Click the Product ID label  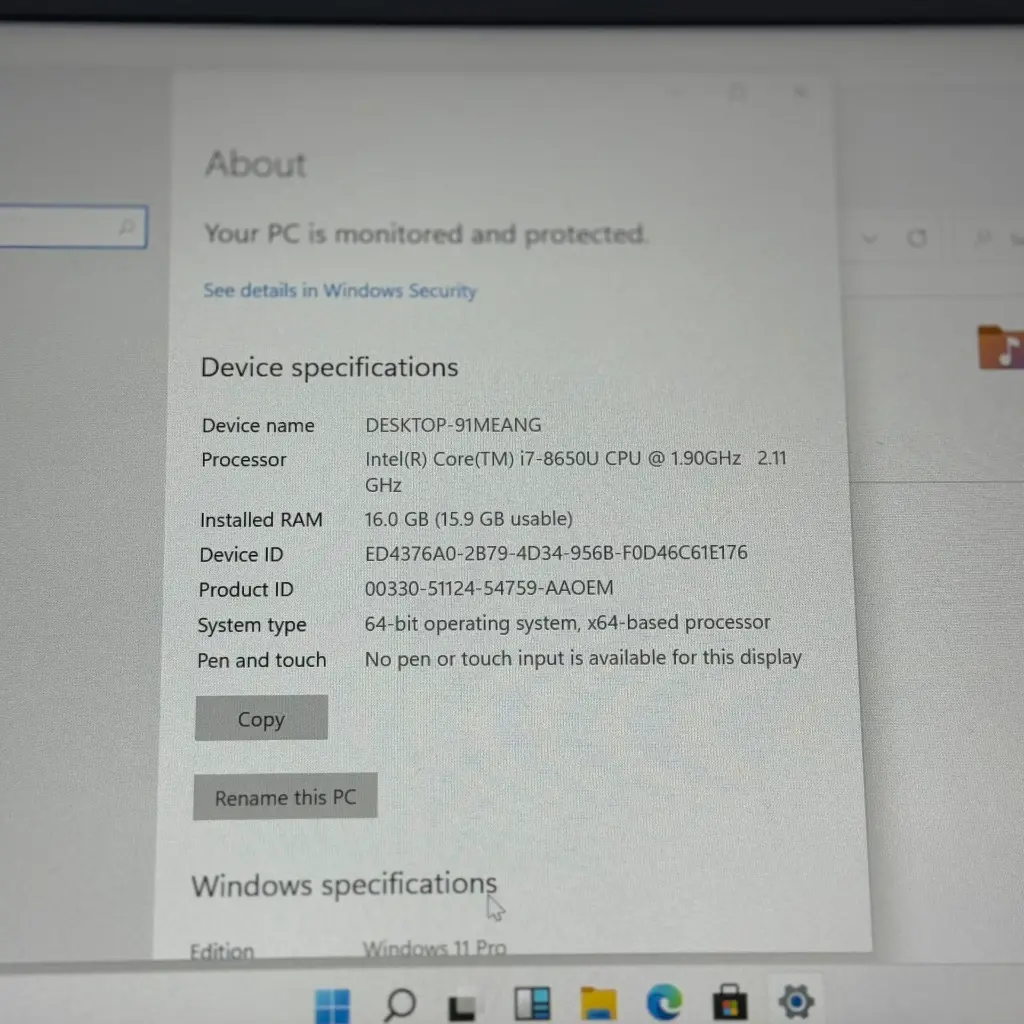click(x=246, y=590)
